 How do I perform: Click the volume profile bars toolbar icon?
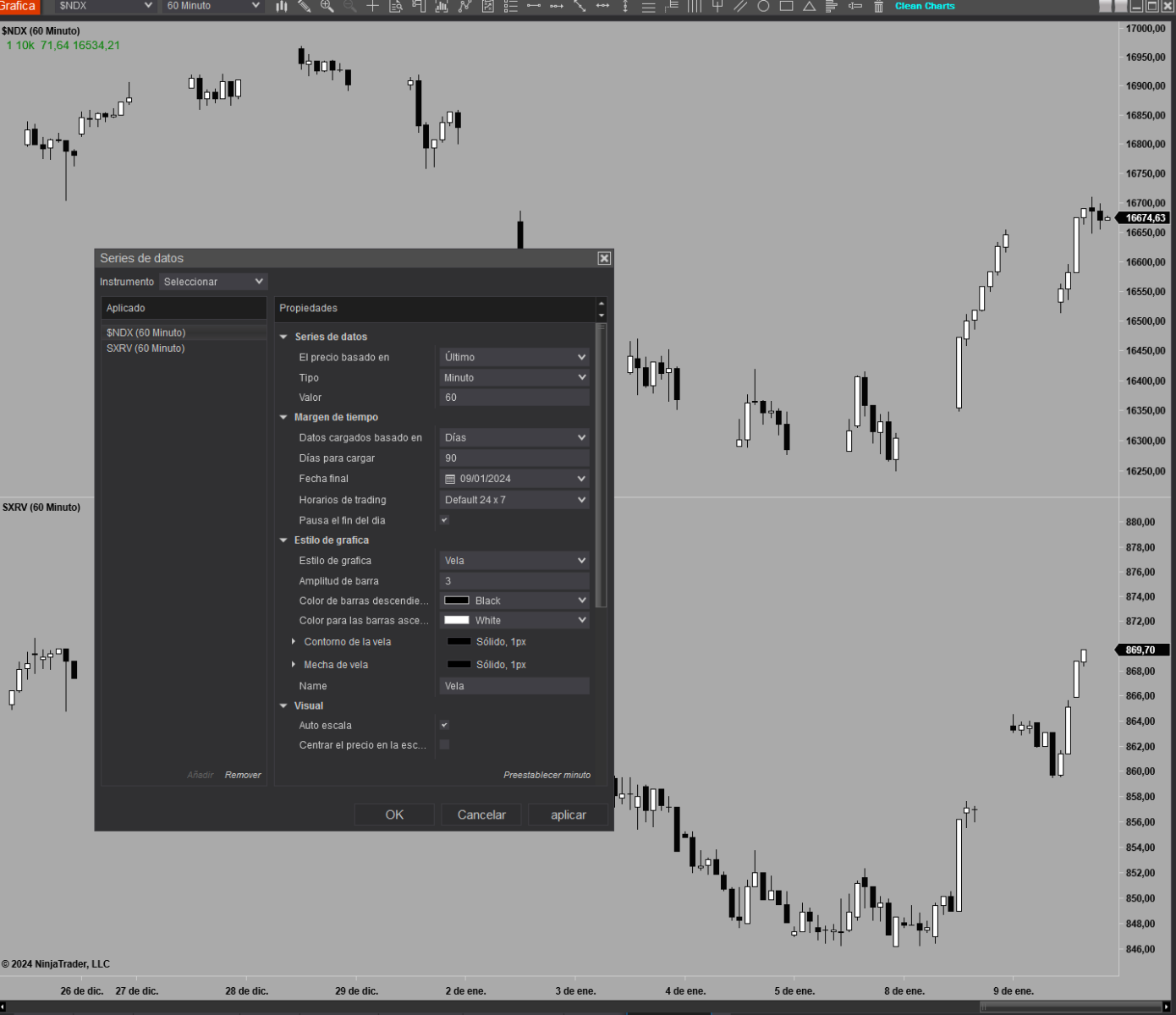(832, 6)
